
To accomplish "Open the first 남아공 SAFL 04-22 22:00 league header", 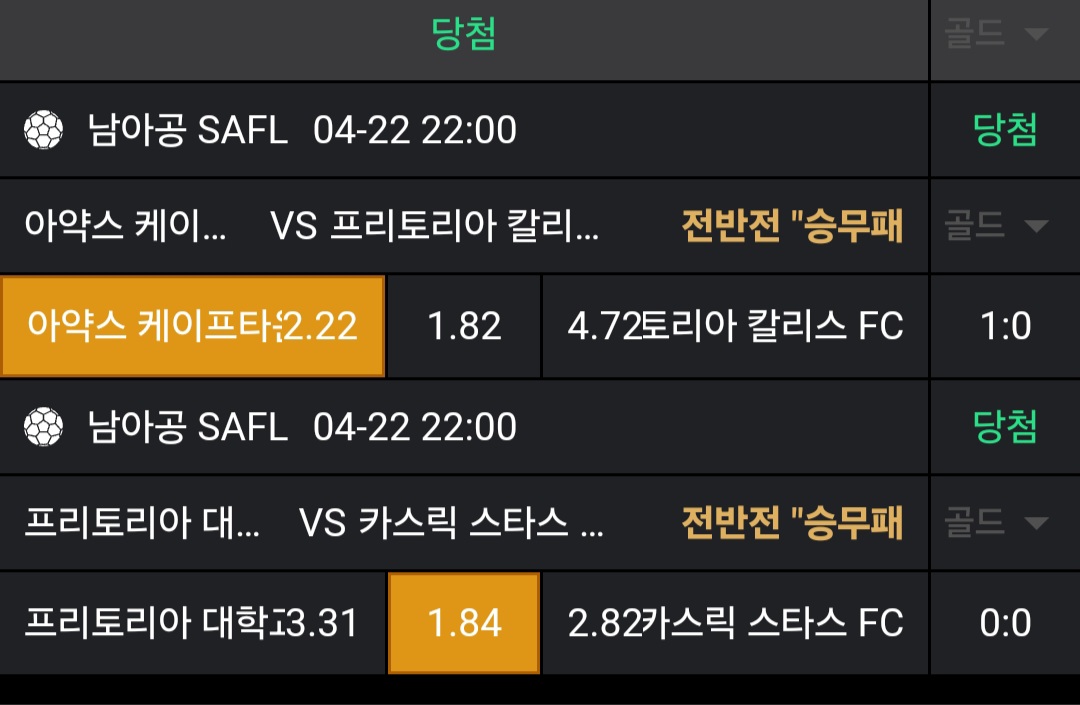I will click(302, 130).
